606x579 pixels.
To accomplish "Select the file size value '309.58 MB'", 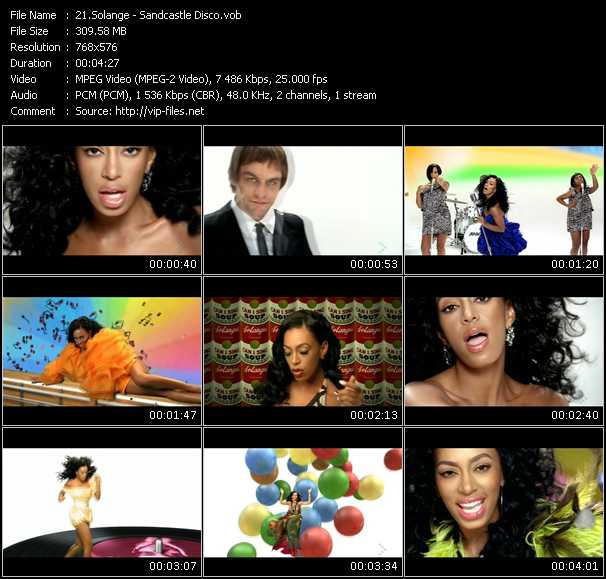I will tap(101, 31).
